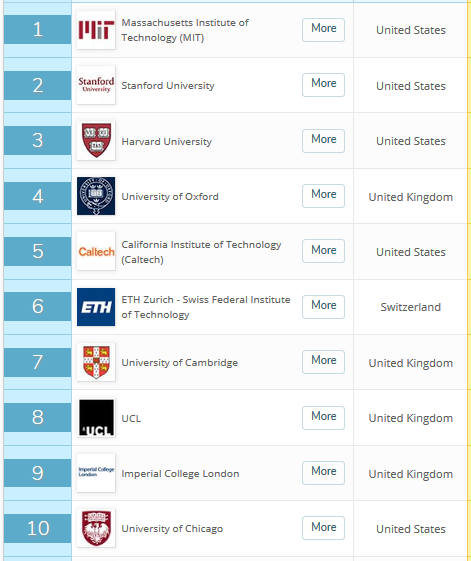Open the University of Chicago text link
471x561 pixels.
pos(172,528)
